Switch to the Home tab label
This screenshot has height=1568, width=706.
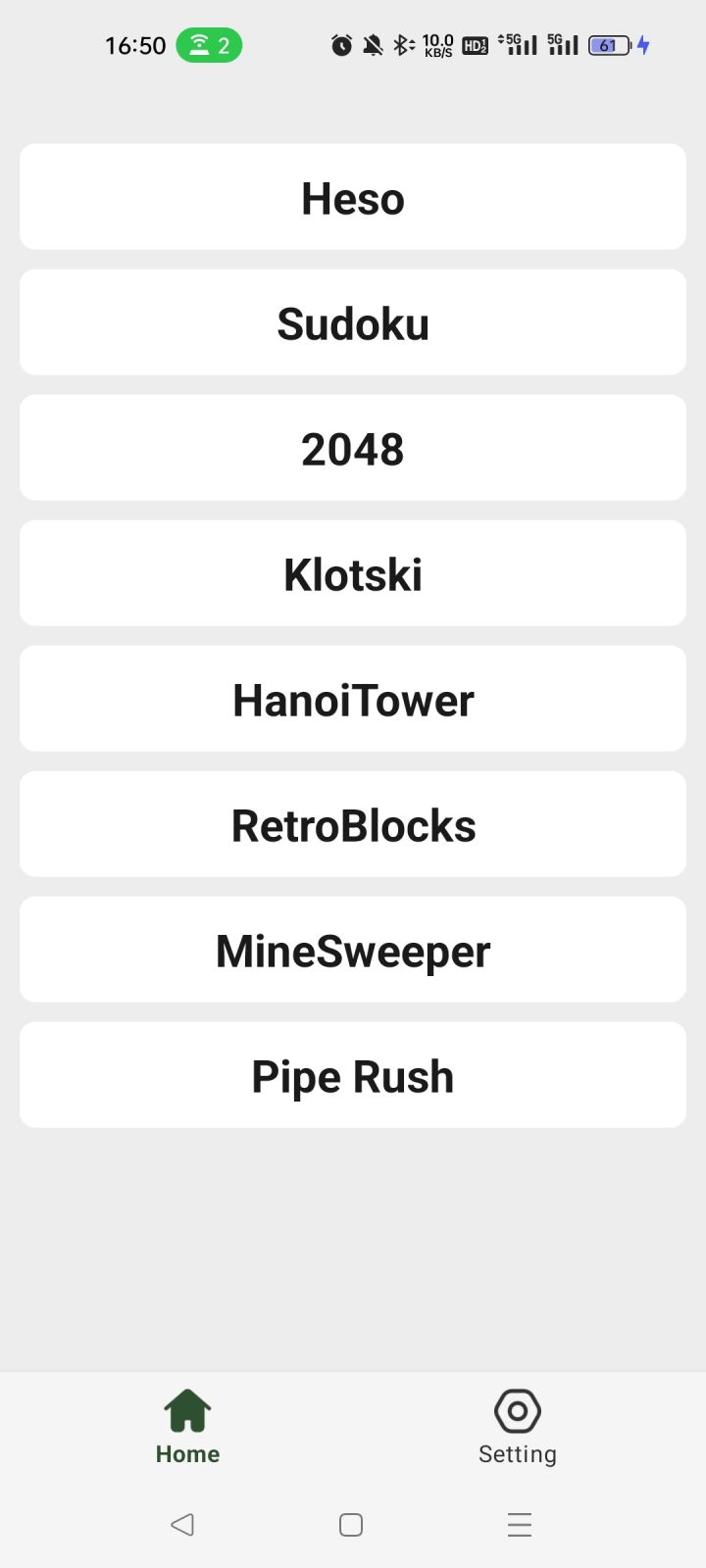pos(187,1454)
